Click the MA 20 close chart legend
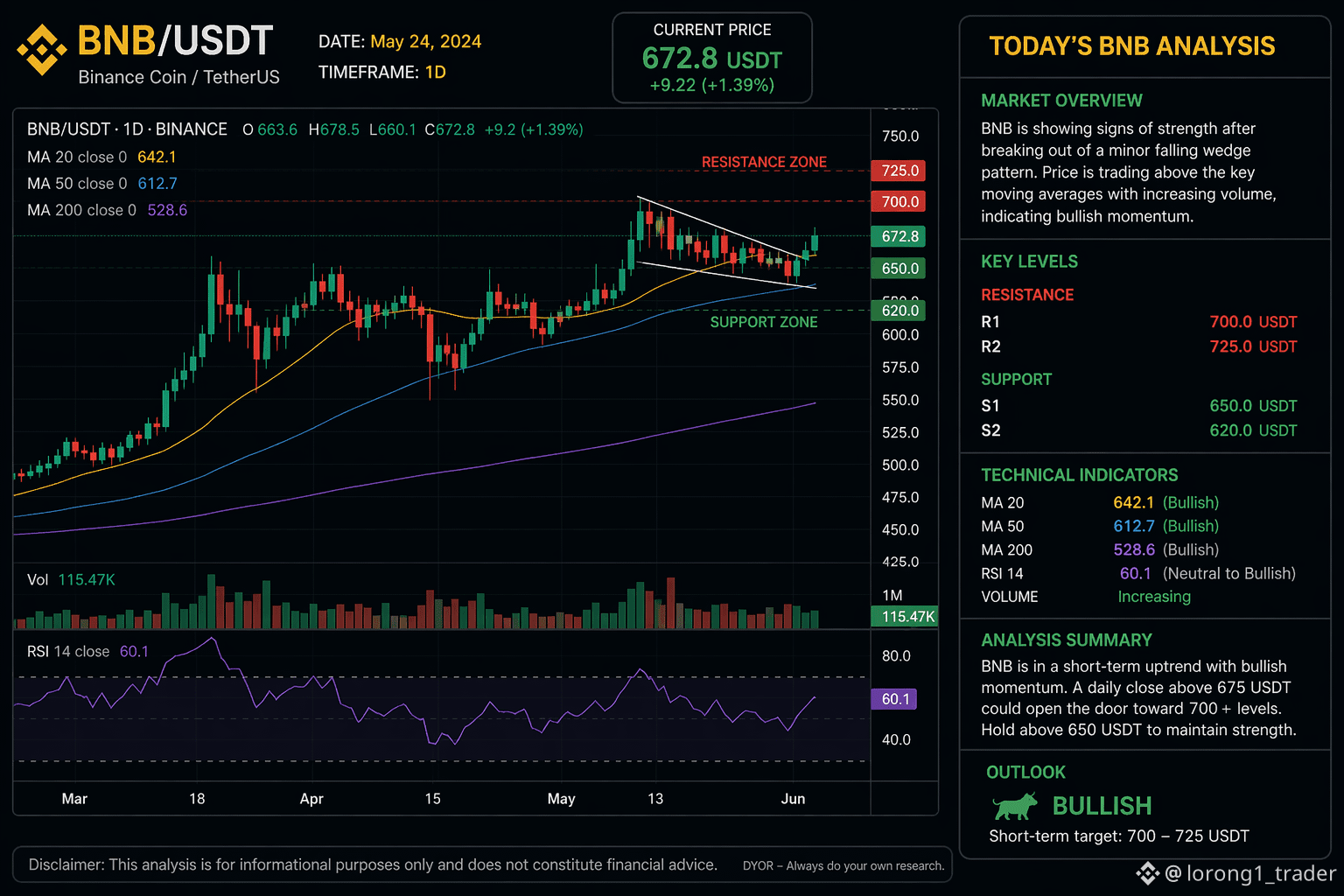 point(101,157)
